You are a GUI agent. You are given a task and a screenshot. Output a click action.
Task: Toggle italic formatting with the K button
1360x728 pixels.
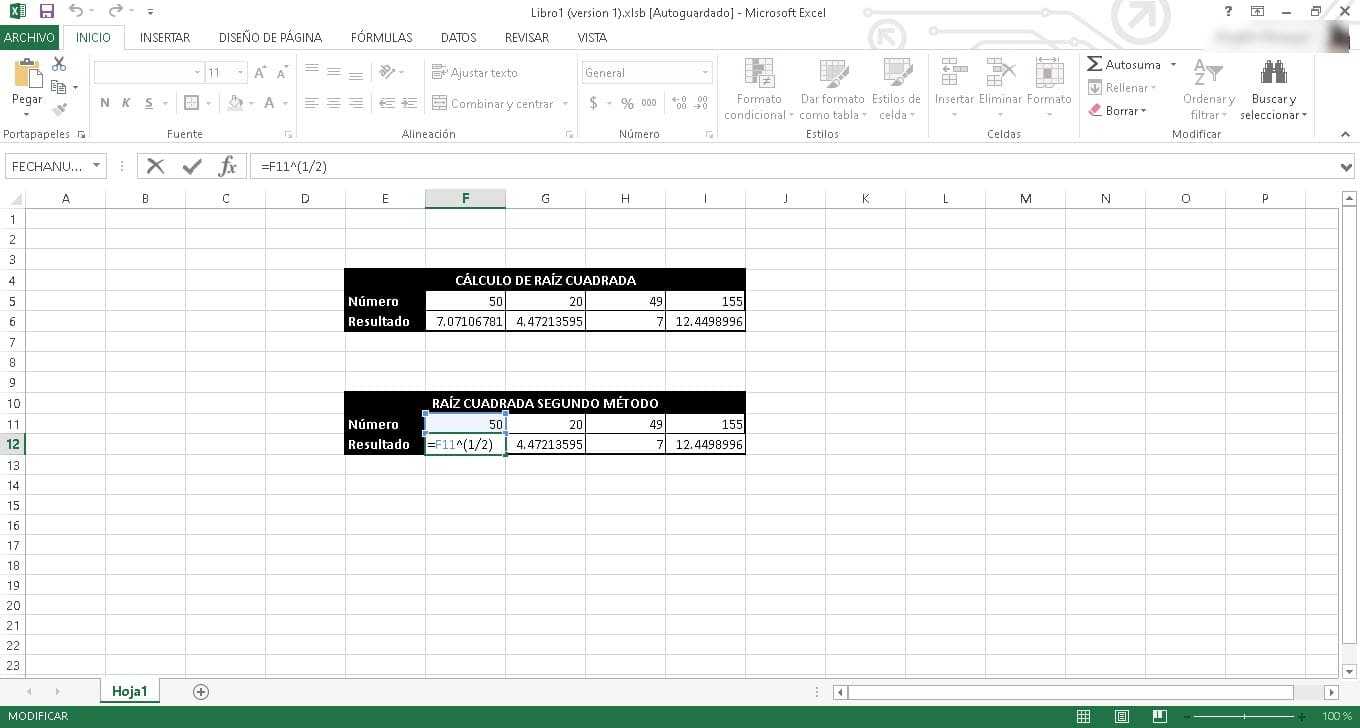[126, 103]
